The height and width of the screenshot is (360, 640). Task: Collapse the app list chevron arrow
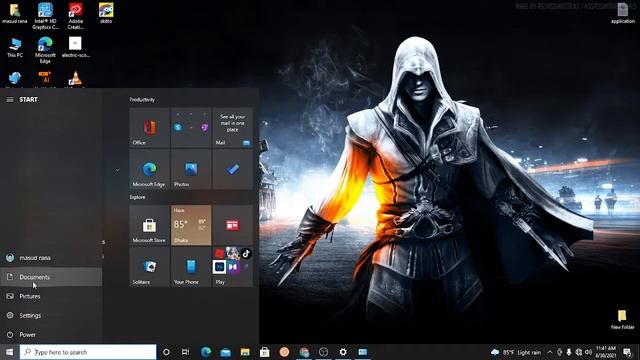click(117, 170)
